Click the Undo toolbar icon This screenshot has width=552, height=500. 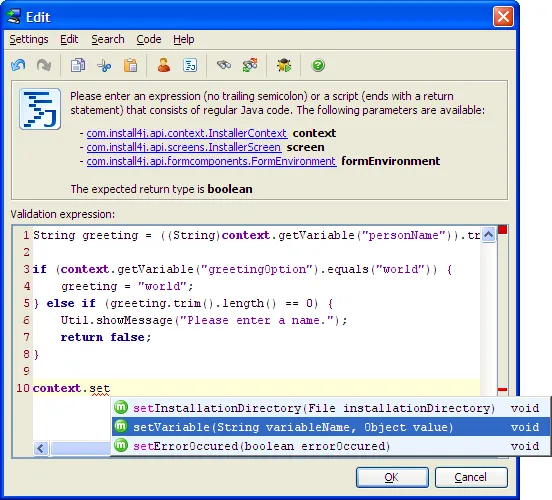coord(18,65)
